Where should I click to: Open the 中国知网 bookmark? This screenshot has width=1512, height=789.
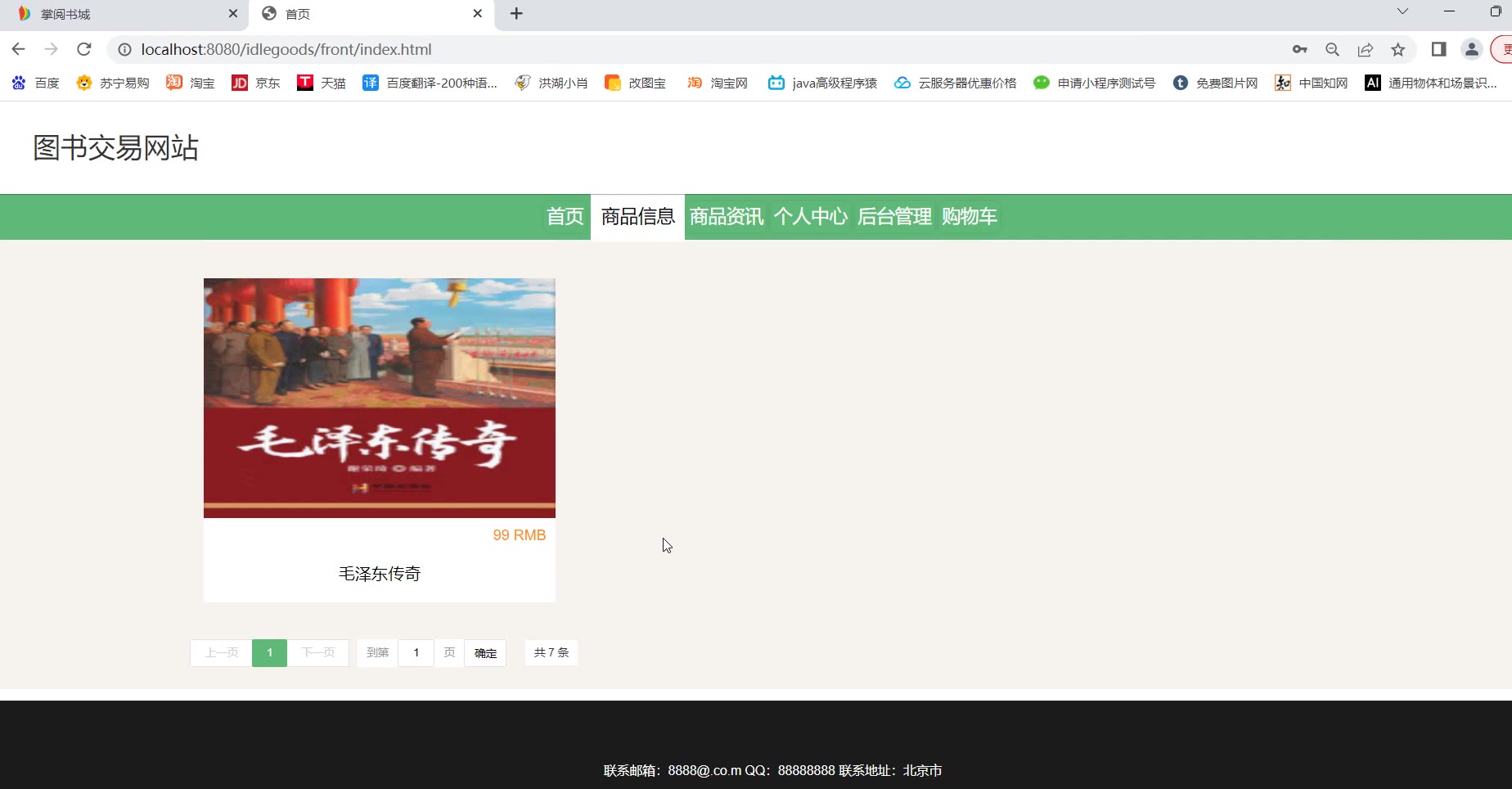click(1312, 83)
